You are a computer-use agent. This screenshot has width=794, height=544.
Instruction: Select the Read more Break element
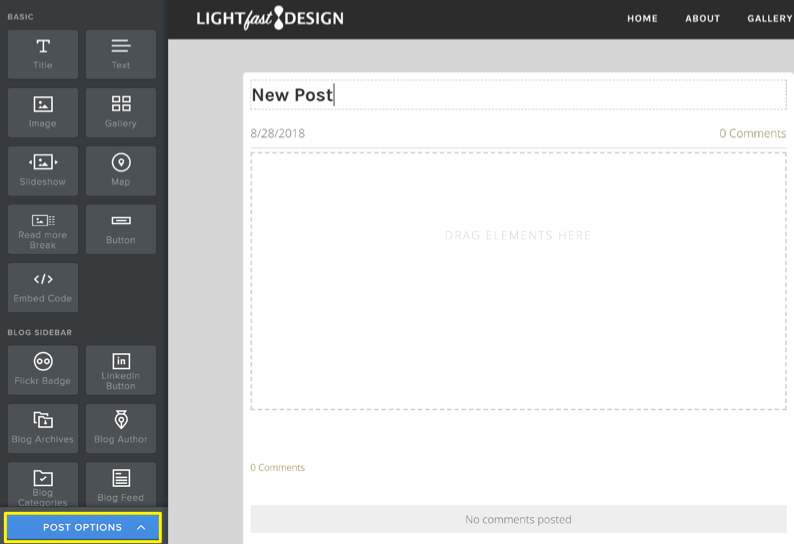[43, 229]
